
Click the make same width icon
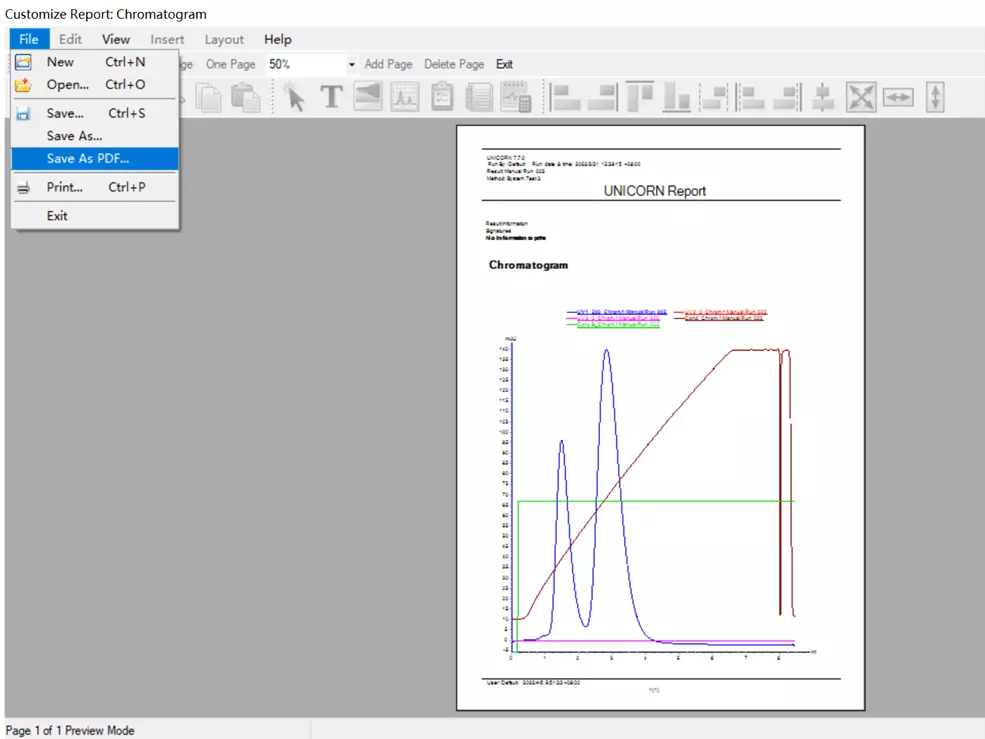pos(898,97)
